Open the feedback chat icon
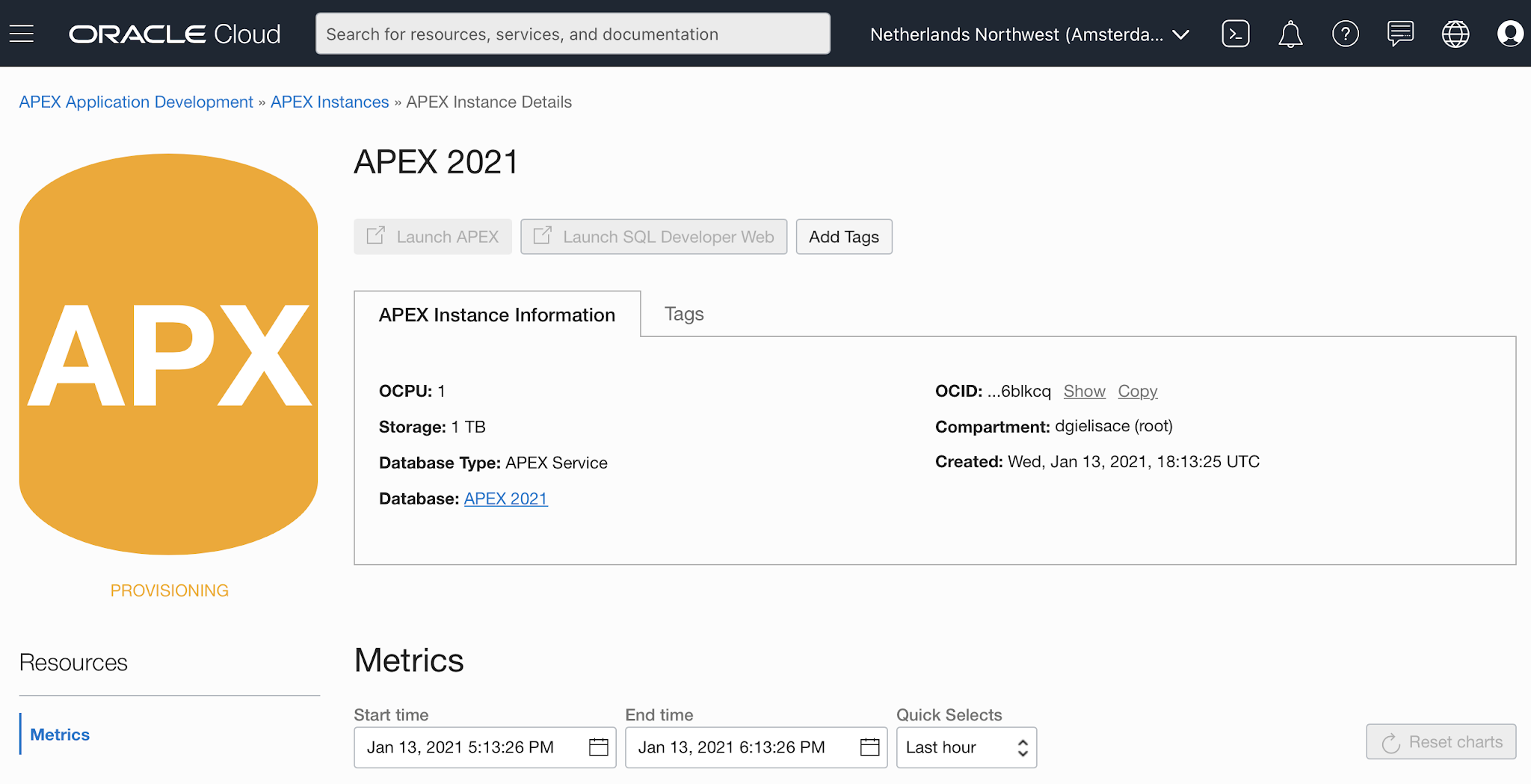Image resolution: width=1531 pixels, height=784 pixels. [1399, 33]
